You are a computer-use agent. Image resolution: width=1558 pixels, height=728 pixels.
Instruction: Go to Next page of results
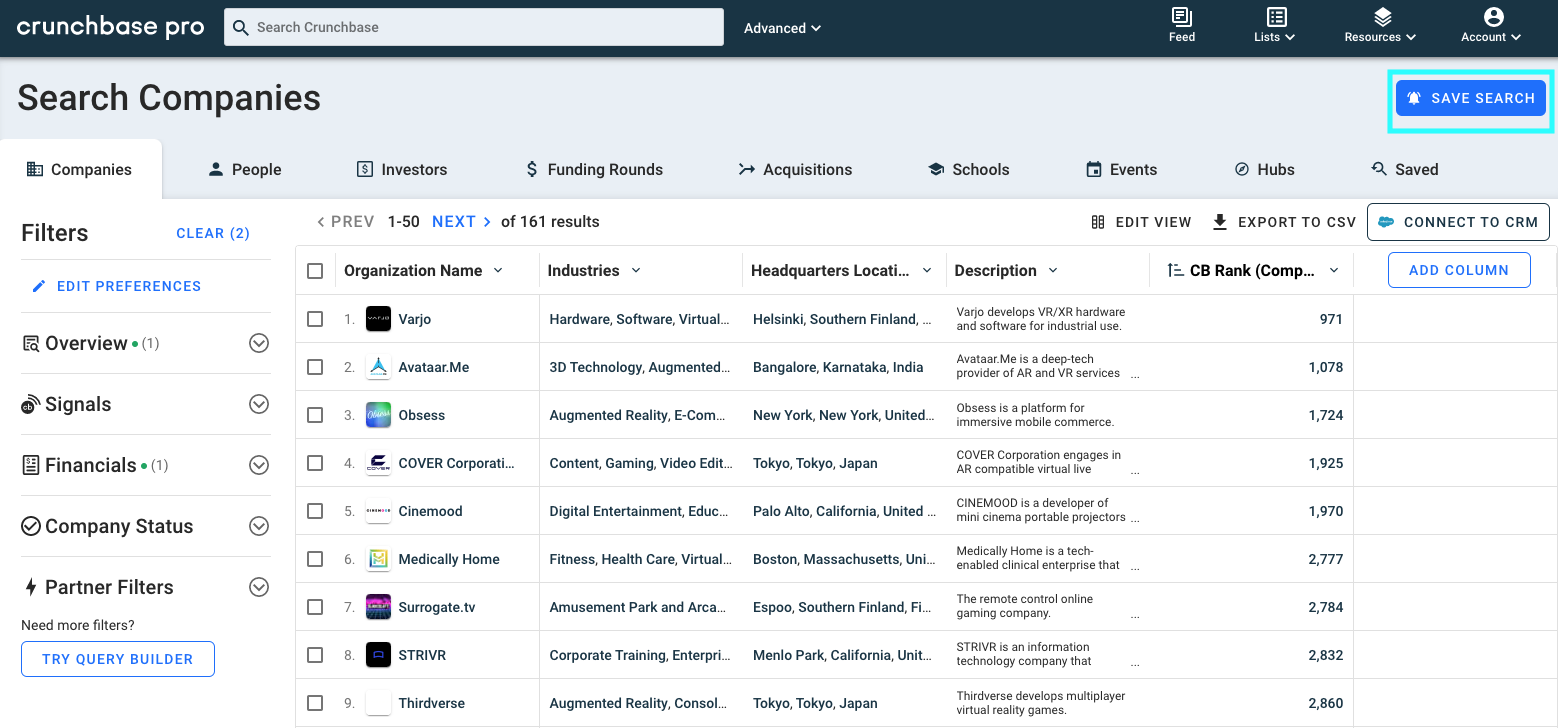(462, 222)
